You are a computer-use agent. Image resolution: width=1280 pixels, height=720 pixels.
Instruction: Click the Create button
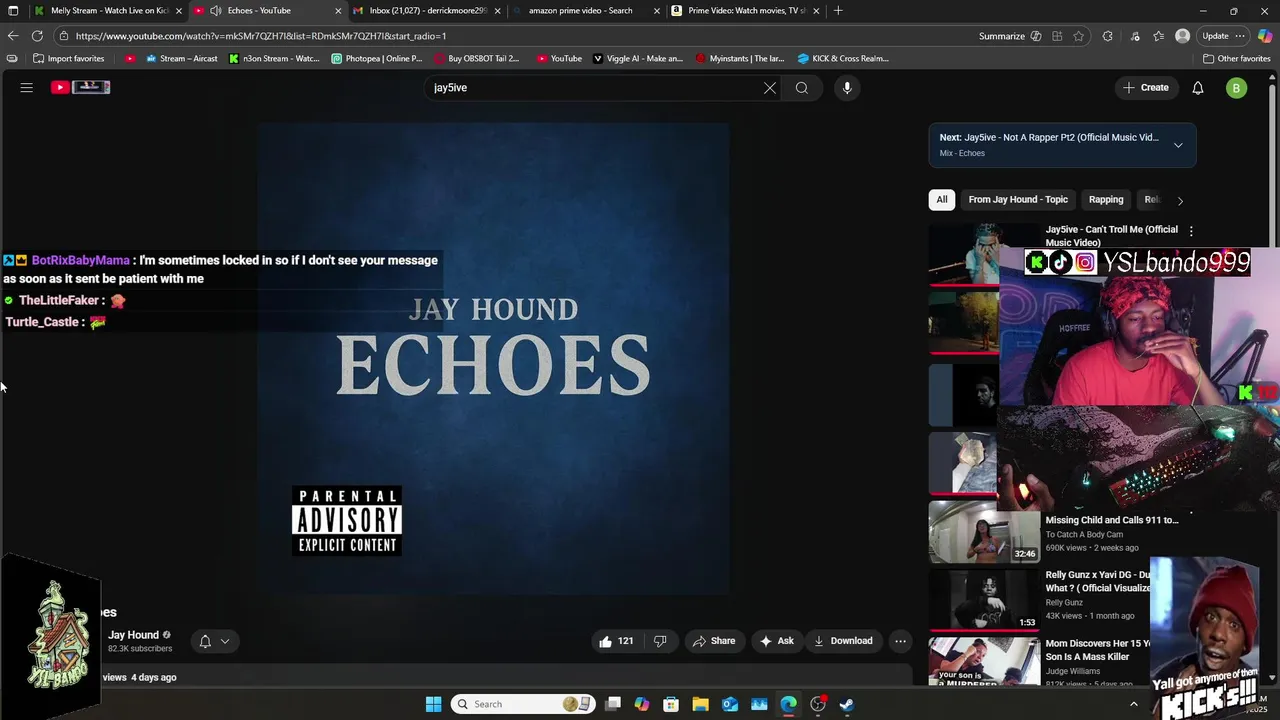tap(1146, 88)
